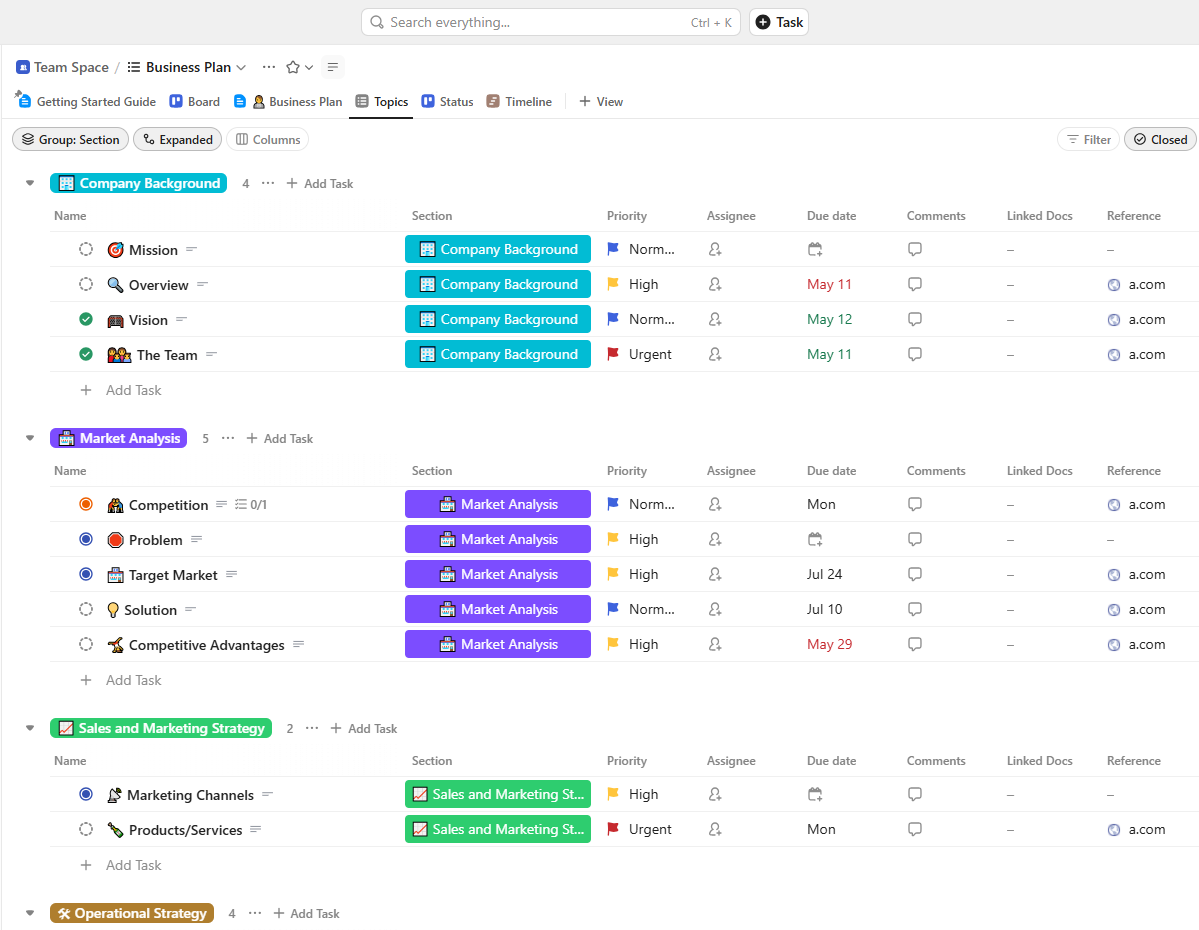Viewport: 1199px width, 930px height.
Task: Click Urgent flag for Products/Services
Action: pyautogui.click(x=613, y=830)
